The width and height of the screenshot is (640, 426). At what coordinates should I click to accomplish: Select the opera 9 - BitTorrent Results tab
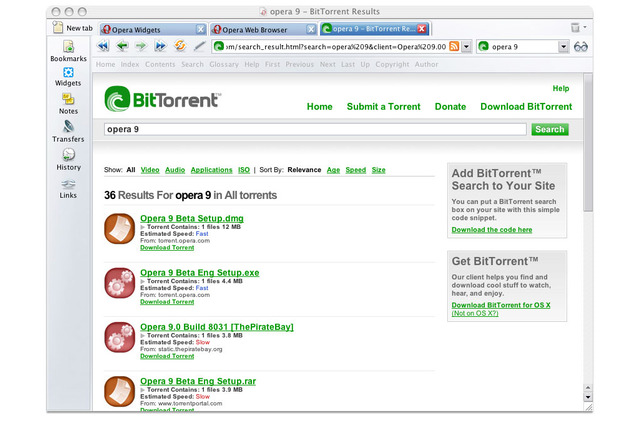[x=375, y=29]
